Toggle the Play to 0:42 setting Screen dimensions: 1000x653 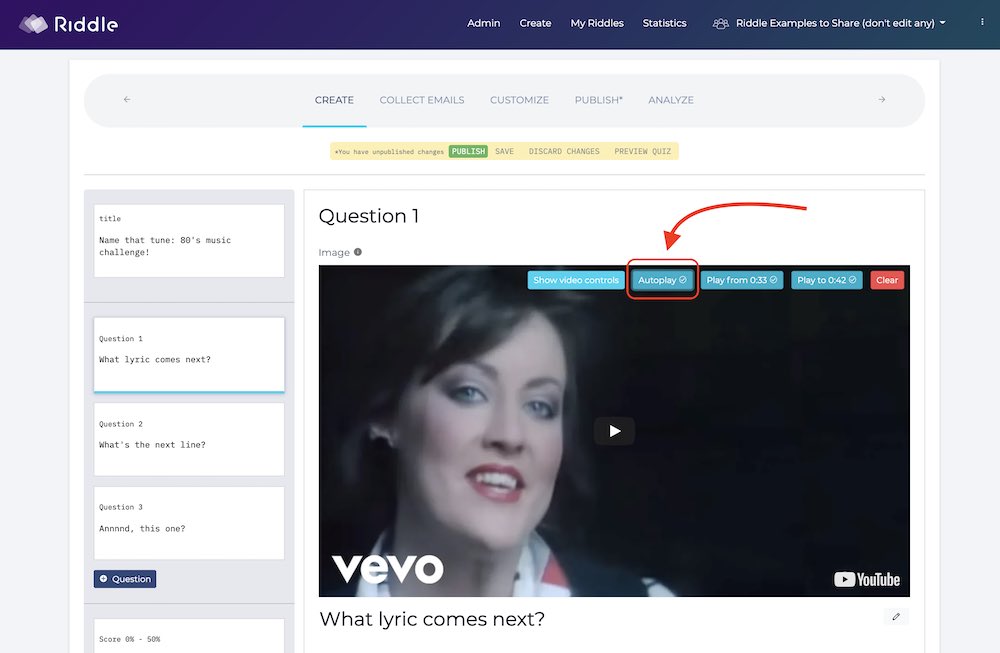pyautogui.click(x=827, y=280)
